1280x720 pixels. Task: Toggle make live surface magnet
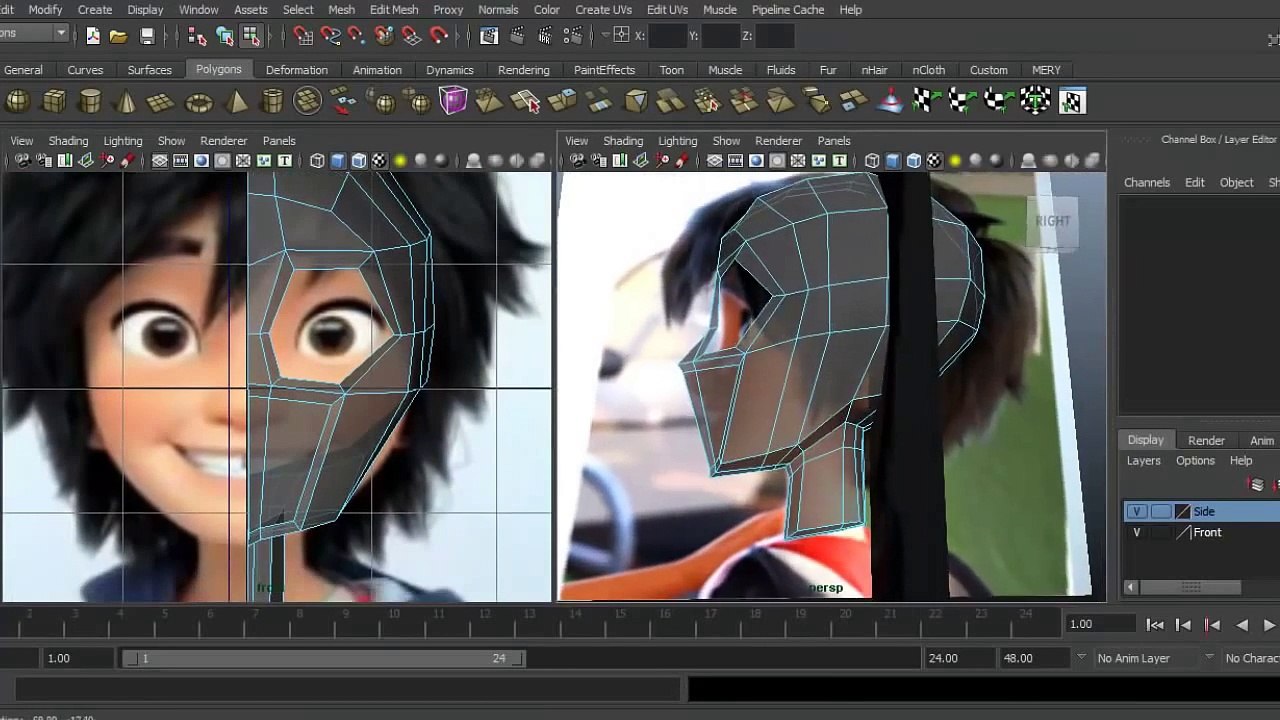[438, 36]
